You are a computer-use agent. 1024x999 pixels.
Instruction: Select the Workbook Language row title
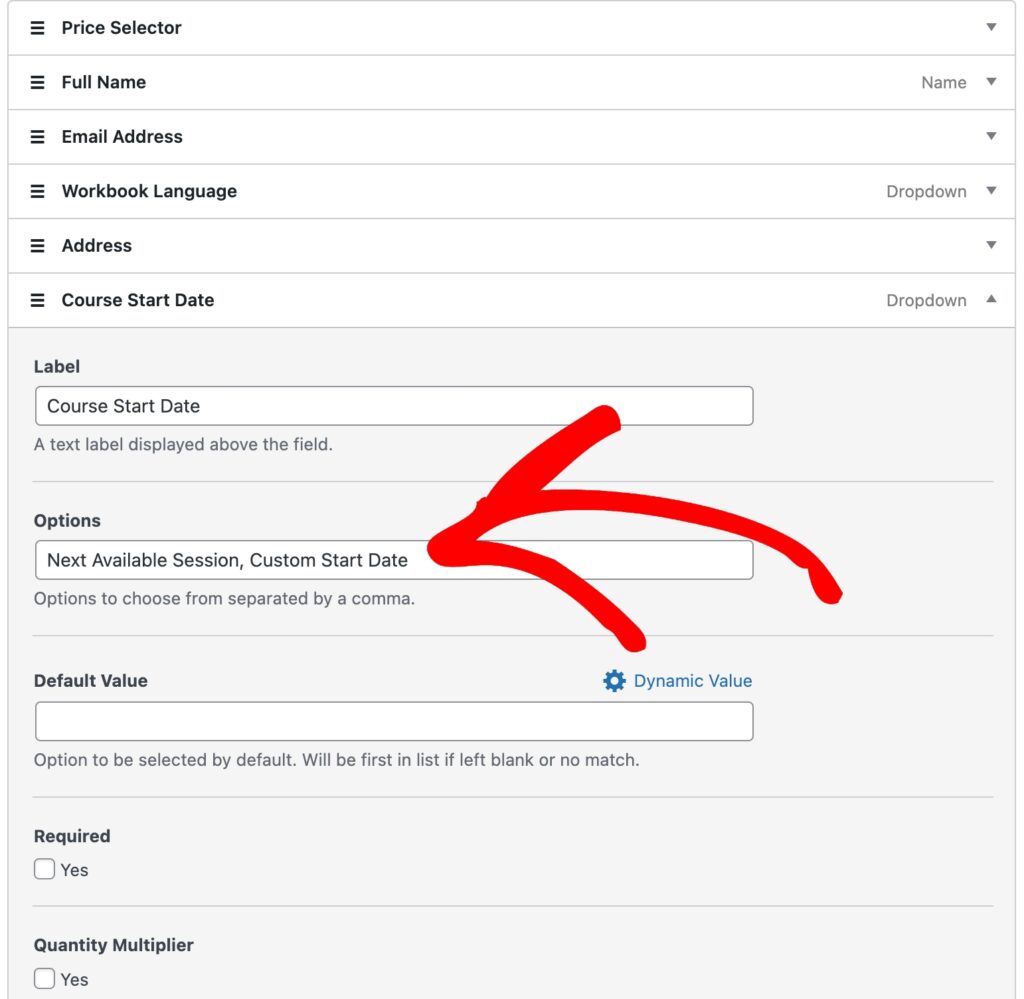pos(149,191)
